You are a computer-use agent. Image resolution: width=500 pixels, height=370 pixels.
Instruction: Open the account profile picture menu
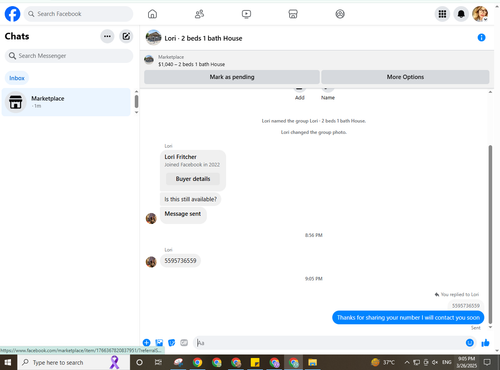tap(480, 14)
